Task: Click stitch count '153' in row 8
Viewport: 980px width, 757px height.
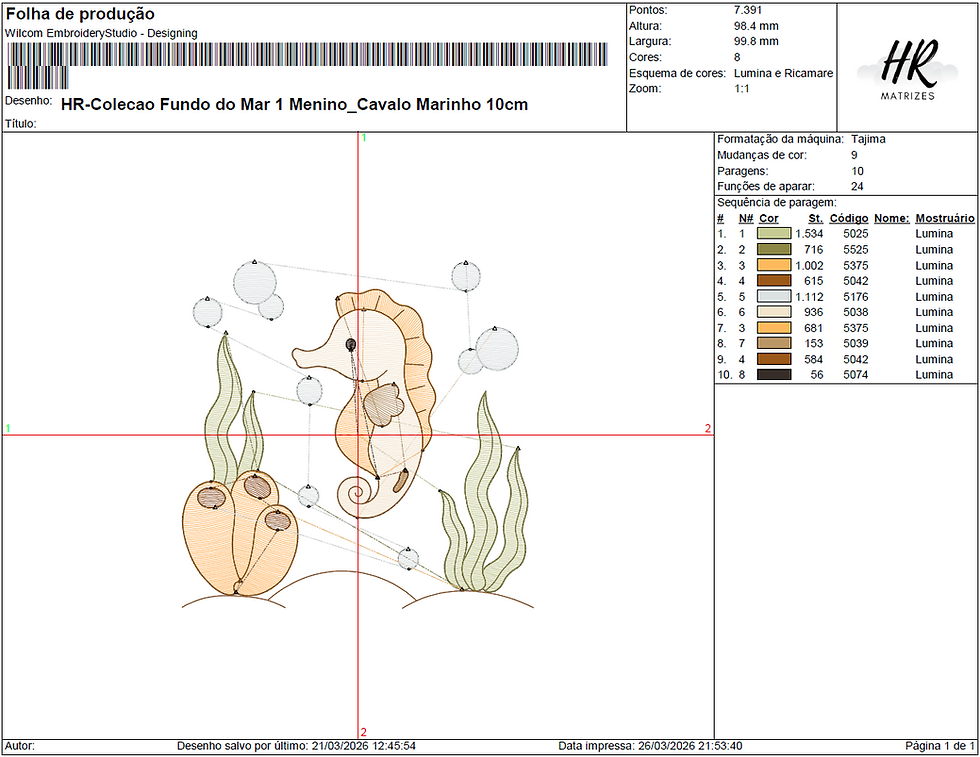Action: [x=814, y=343]
